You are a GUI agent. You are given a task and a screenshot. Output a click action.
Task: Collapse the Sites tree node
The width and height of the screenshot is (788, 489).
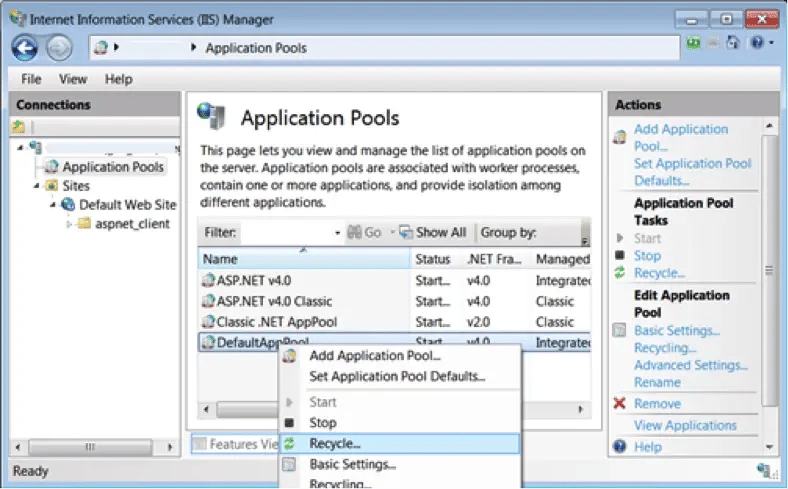point(37,186)
